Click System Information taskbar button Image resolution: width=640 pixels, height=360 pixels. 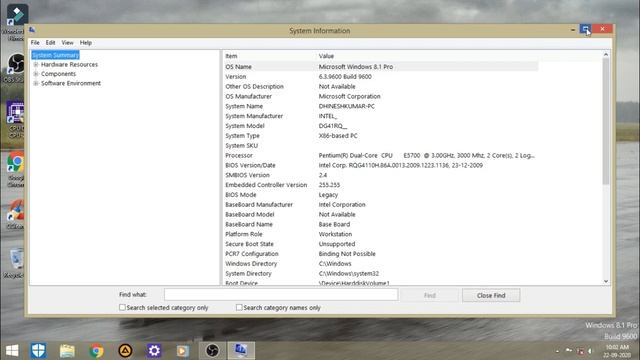(241, 350)
